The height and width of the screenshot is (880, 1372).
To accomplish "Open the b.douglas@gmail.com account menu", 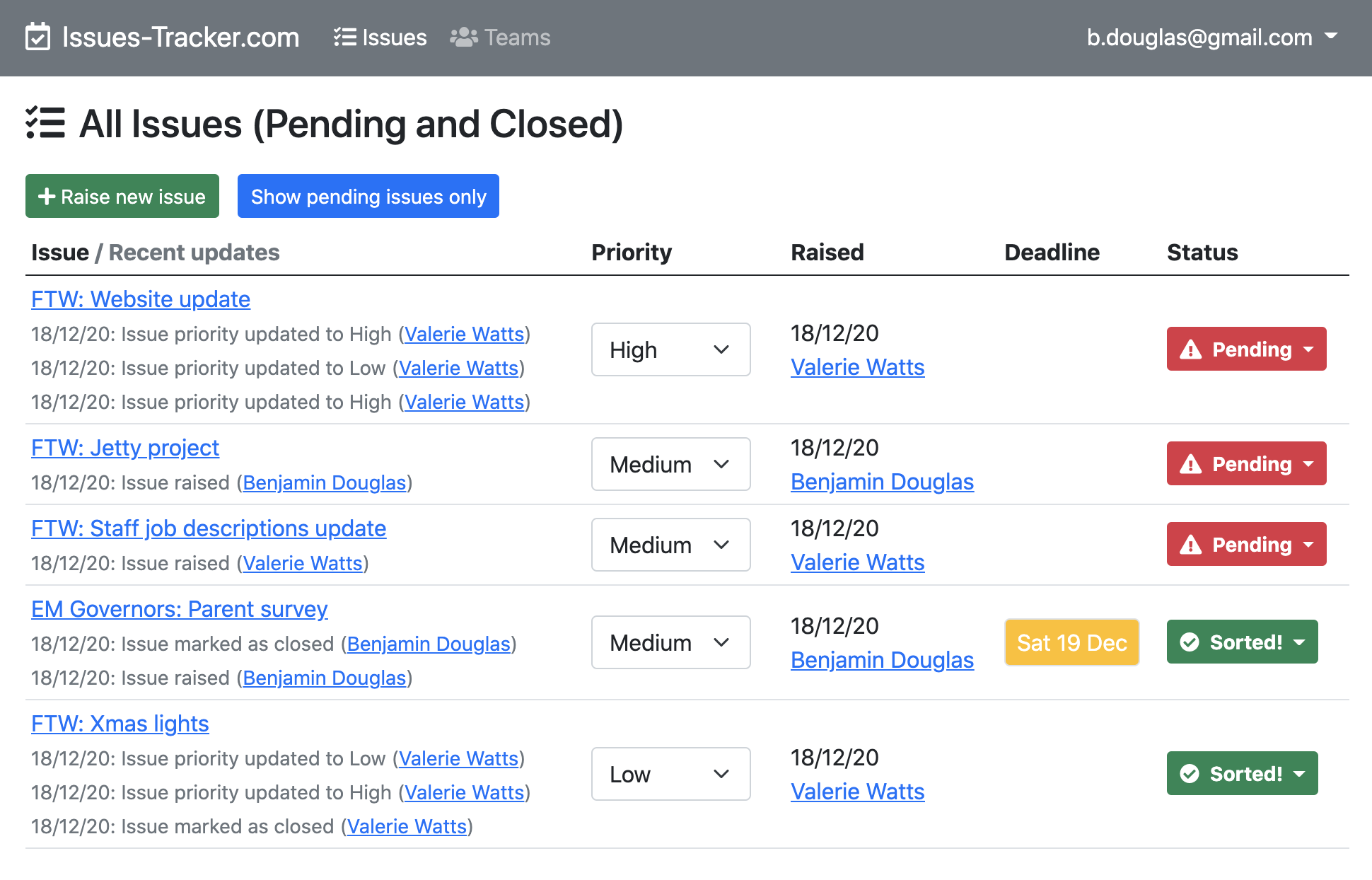I will (x=1211, y=37).
